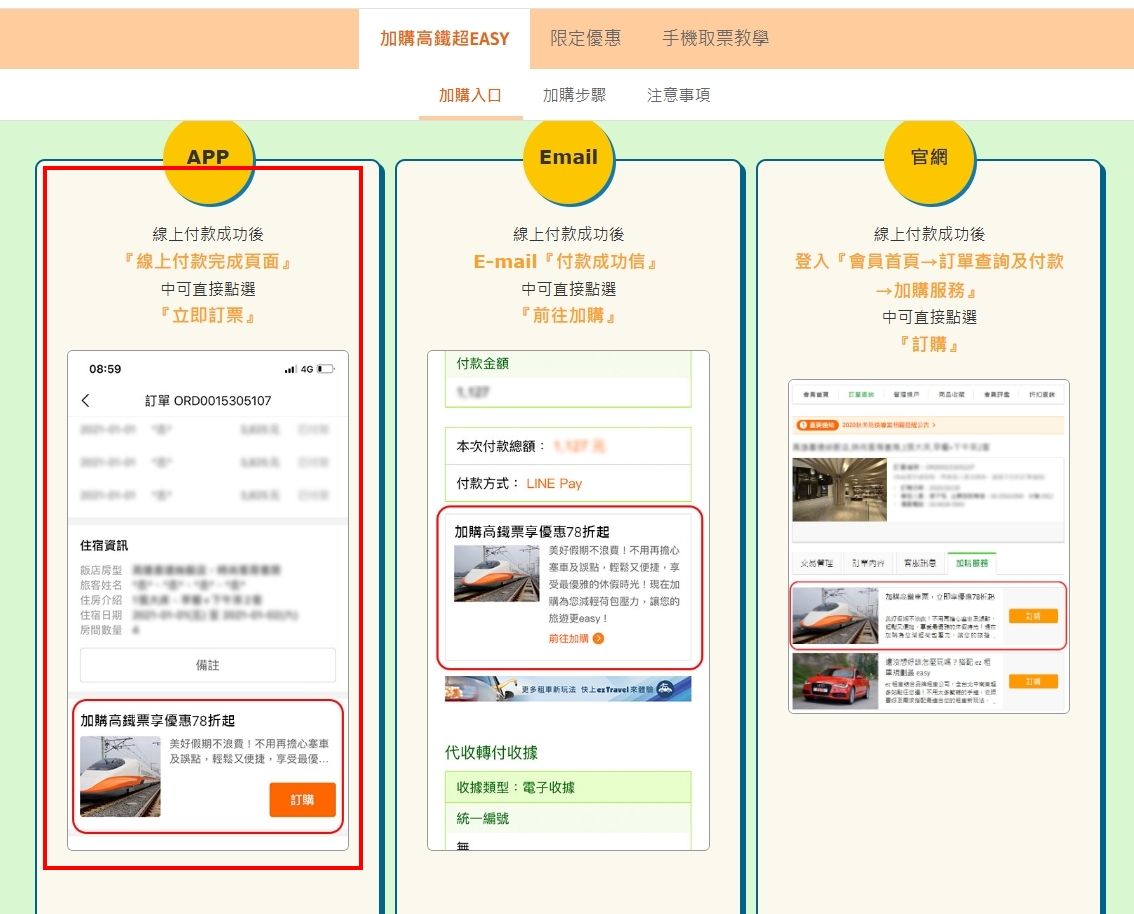Image resolution: width=1134 pixels, height=914 pixels.
Task: Select the 加購入口 sub-tab
Action: click(x=470, y=96)
